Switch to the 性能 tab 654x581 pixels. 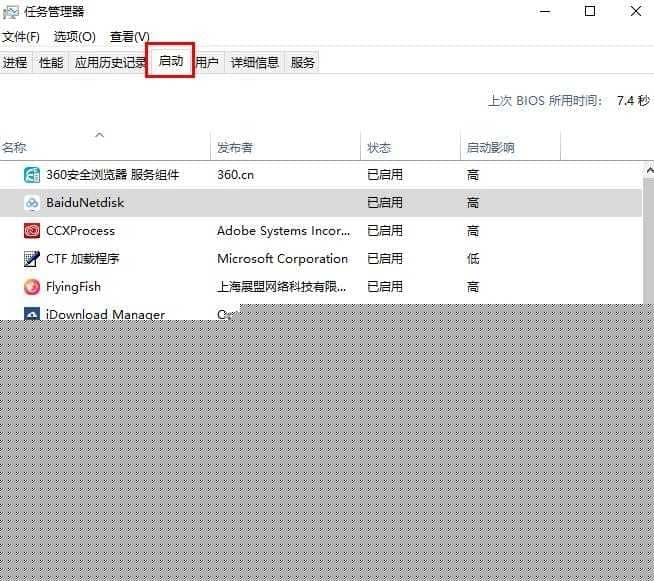(51, 63)
